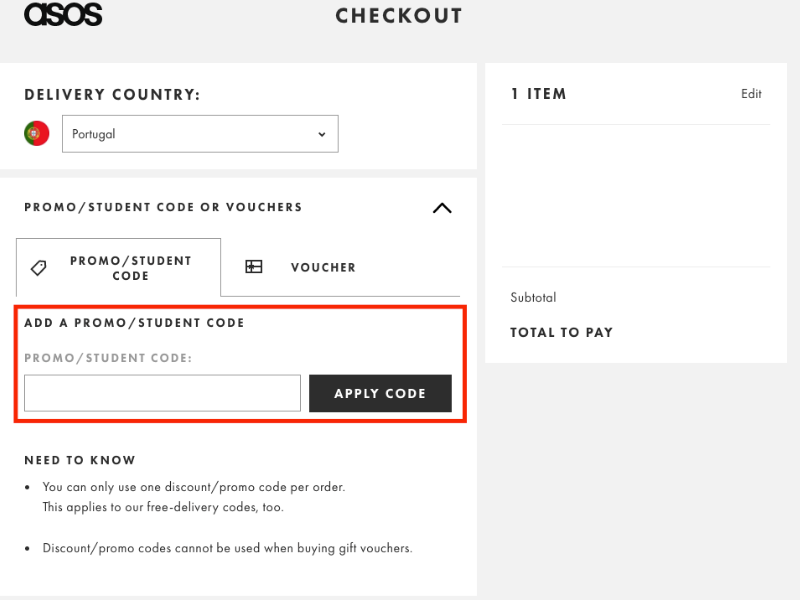
Task: Click the Portugal flag icon
Action: [x=37, y=134]
